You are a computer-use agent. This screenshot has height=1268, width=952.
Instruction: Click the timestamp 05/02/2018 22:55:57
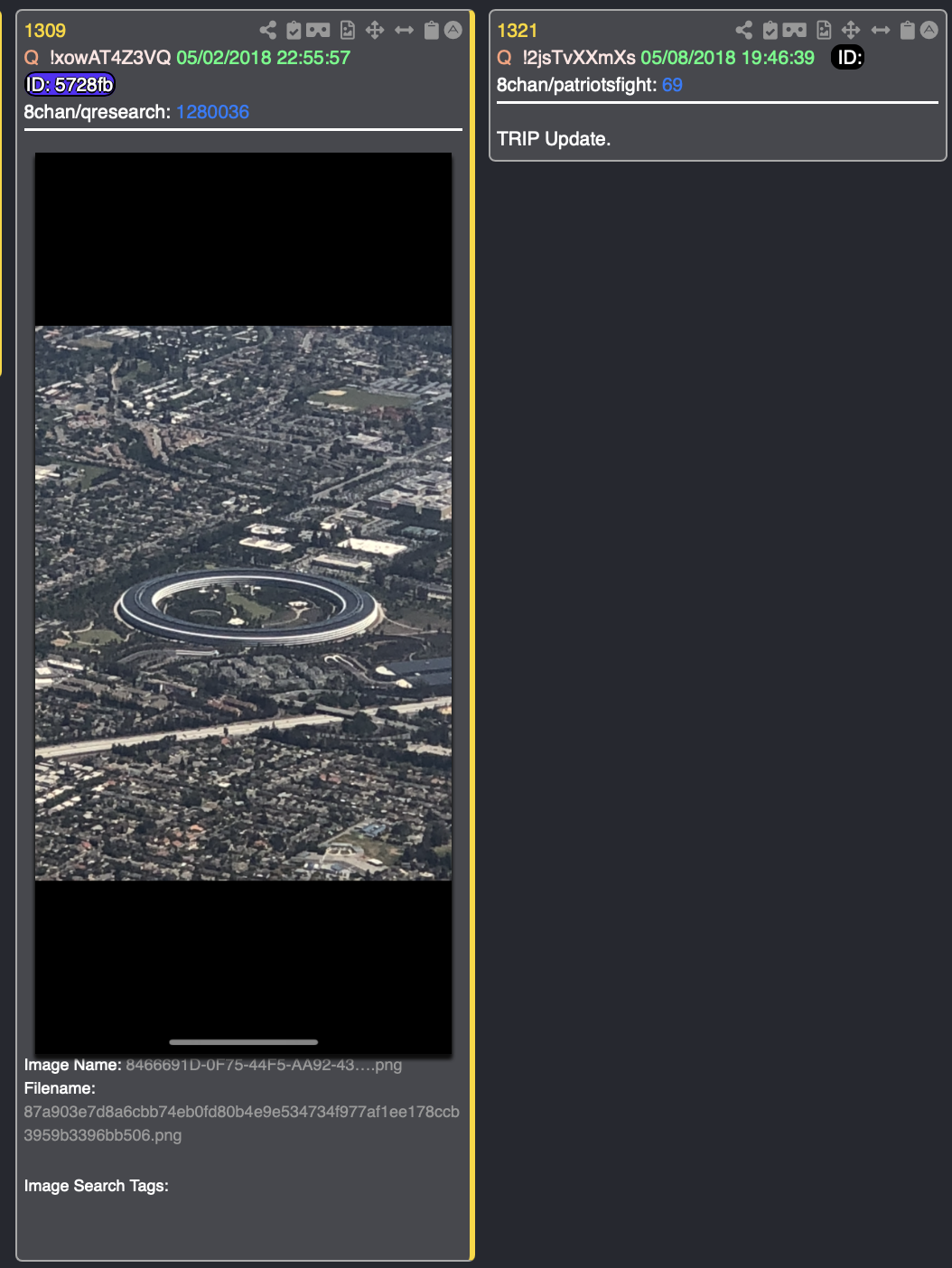coord(263,58)
